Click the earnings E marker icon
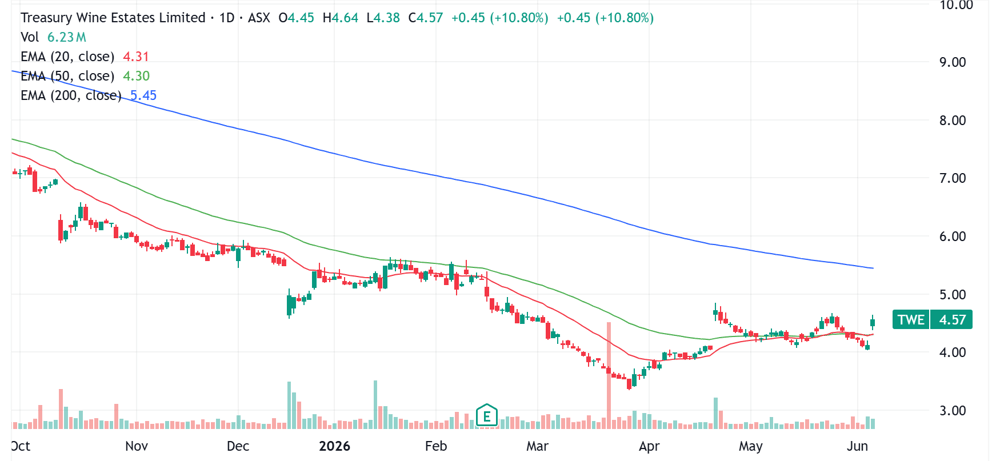The width and height of the screenshot is (1000, 461). (487, 415)
